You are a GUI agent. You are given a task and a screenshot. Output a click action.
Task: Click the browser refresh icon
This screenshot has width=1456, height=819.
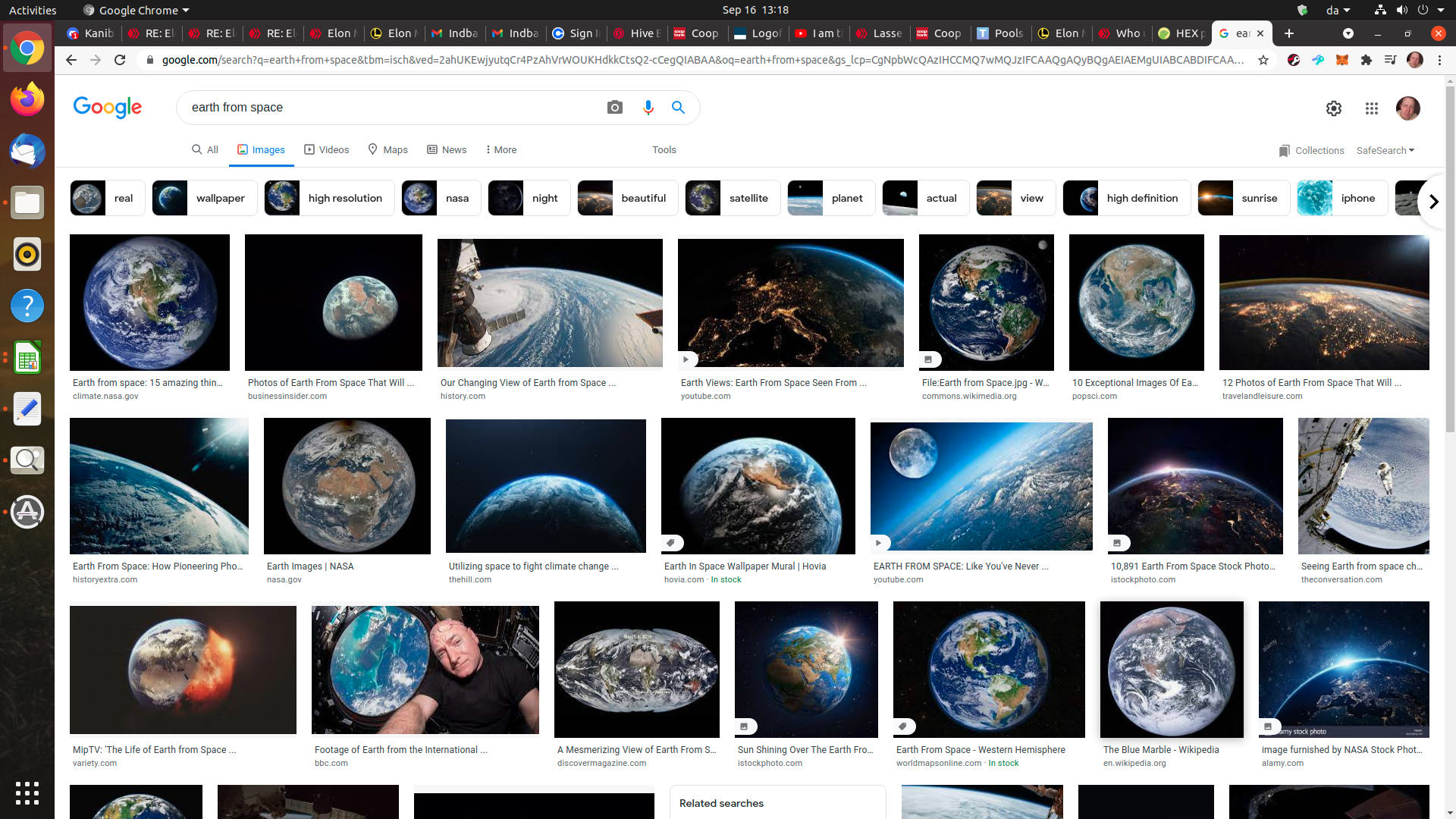[120, 59]
